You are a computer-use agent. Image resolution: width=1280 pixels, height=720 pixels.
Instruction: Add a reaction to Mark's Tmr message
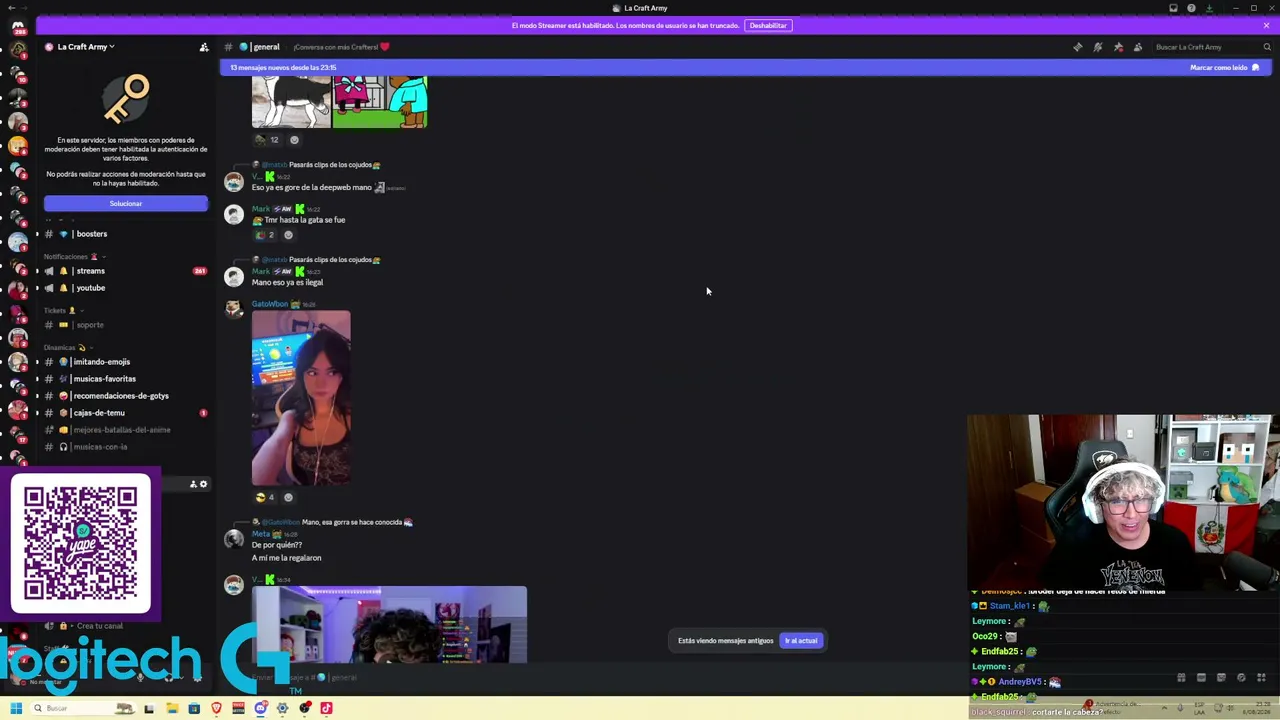point(288,235)
